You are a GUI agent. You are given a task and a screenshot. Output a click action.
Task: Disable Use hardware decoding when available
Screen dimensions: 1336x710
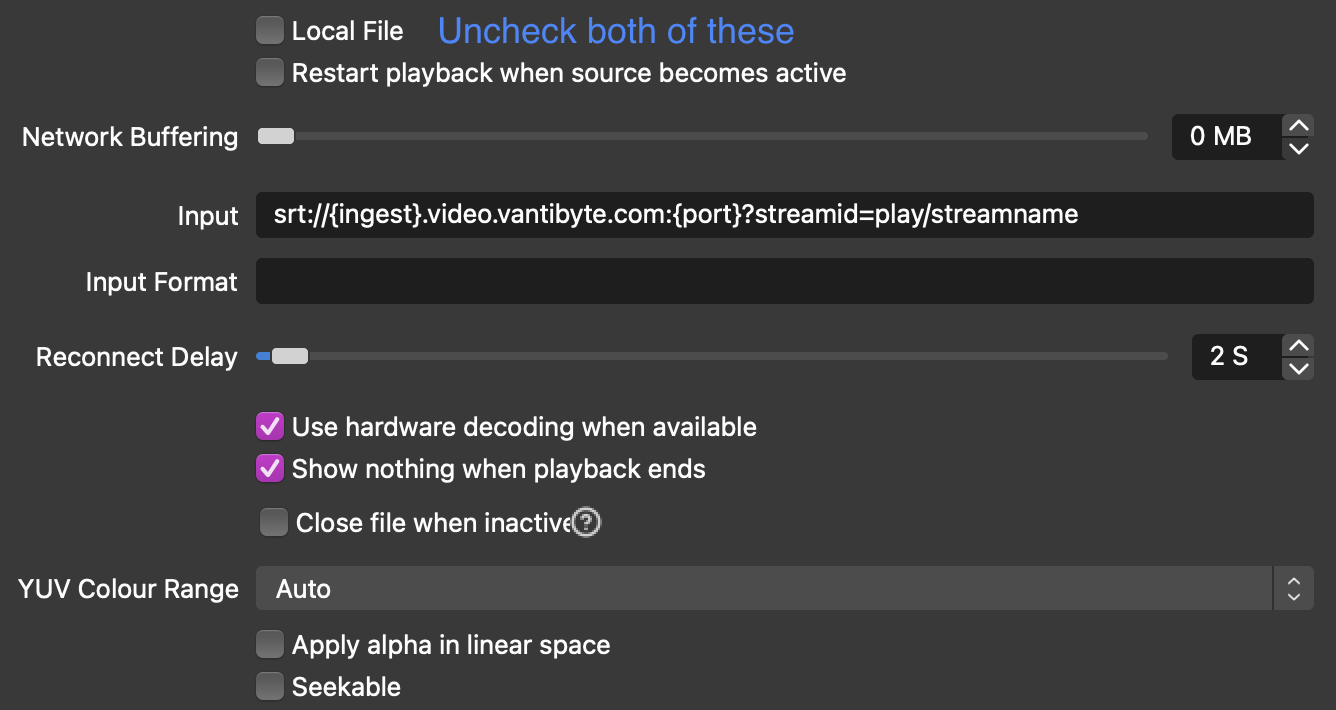269,426
